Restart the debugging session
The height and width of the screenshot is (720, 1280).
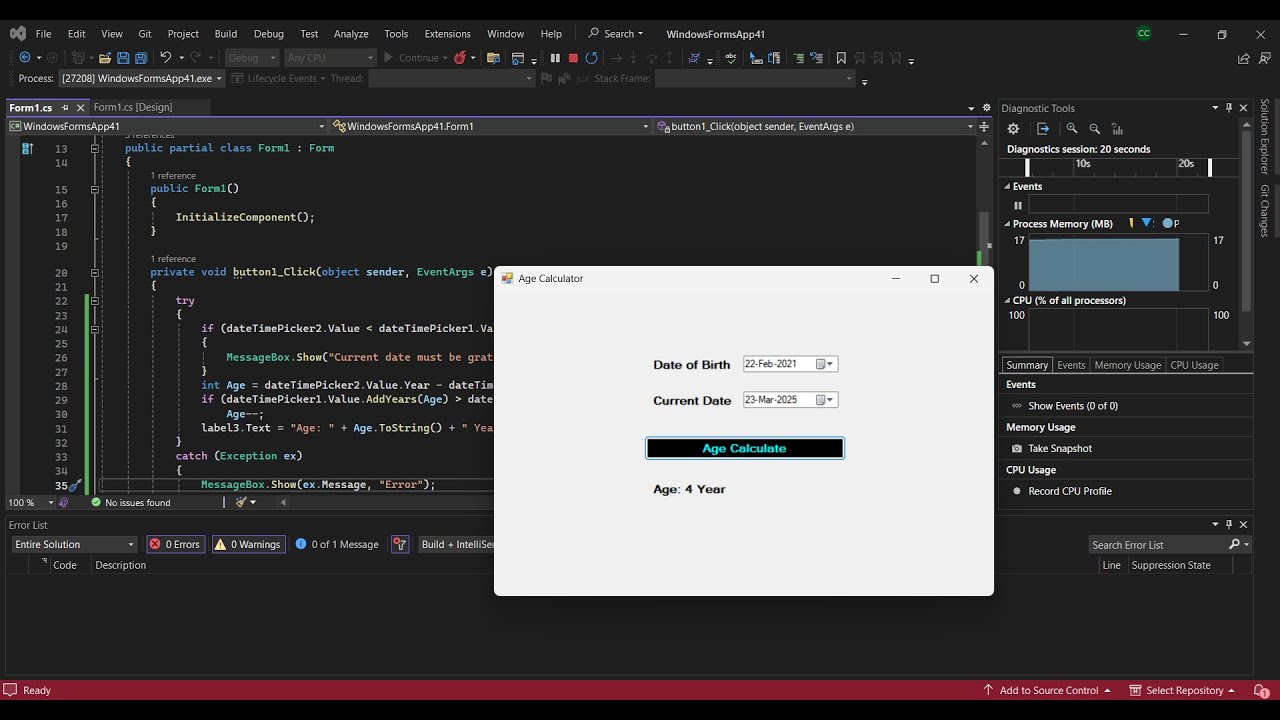(592, 58)
